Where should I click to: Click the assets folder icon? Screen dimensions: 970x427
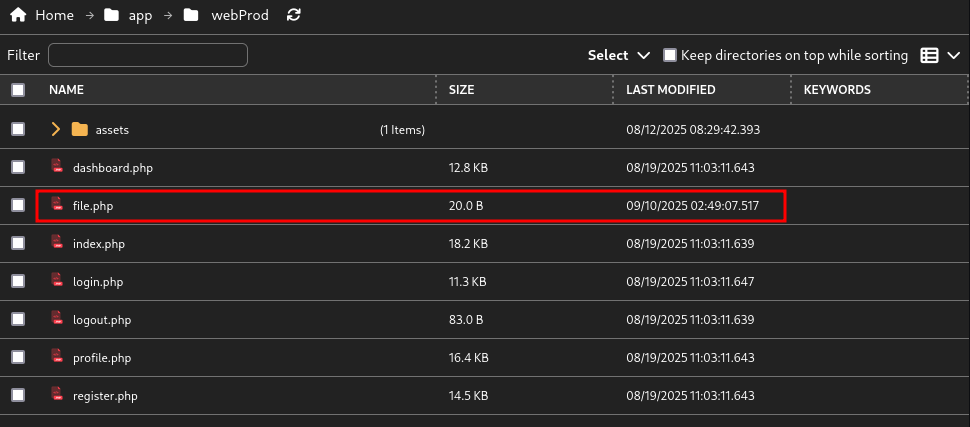coord(79,129)
